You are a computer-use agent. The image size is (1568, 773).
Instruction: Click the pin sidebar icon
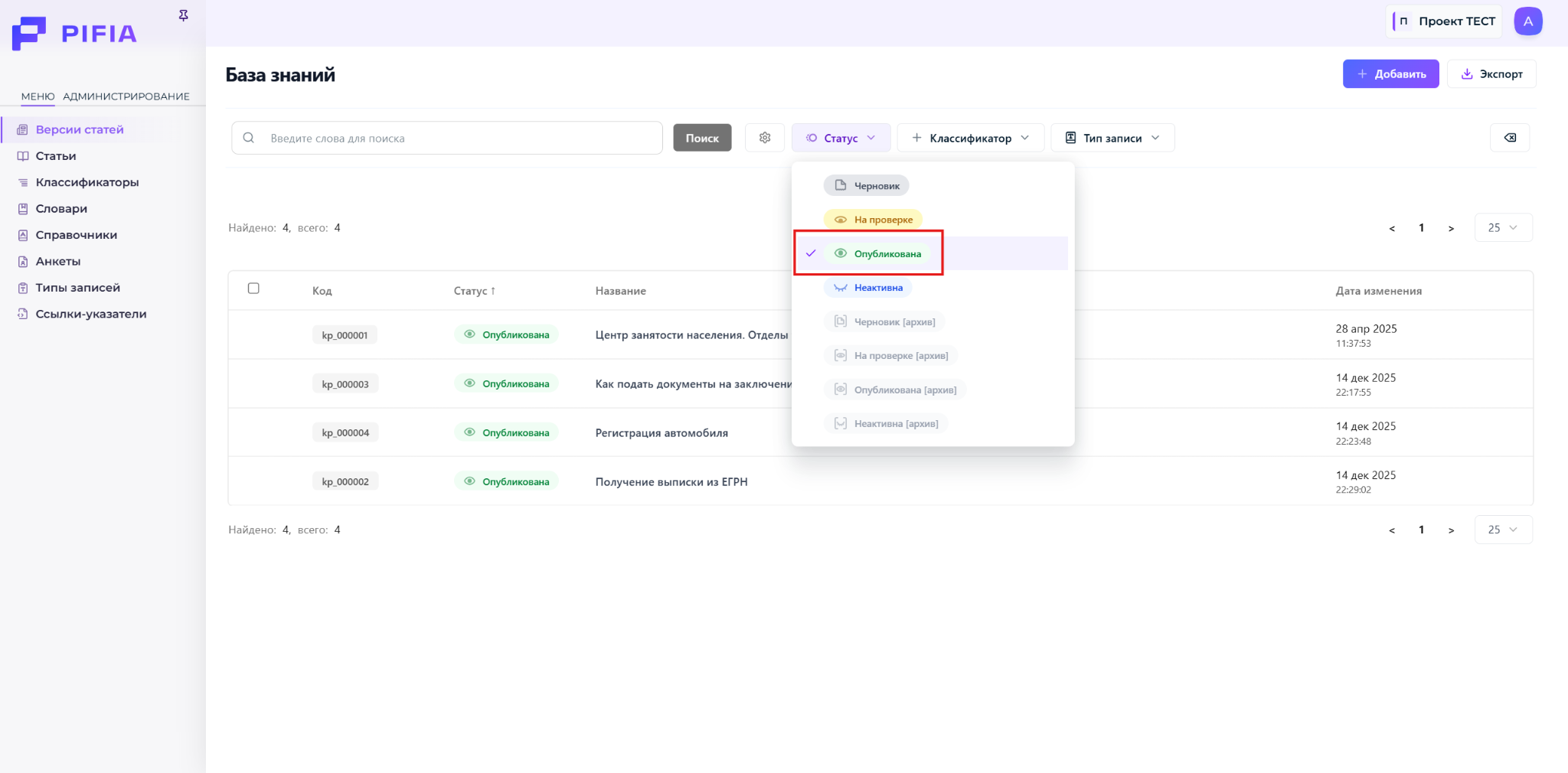184,15
